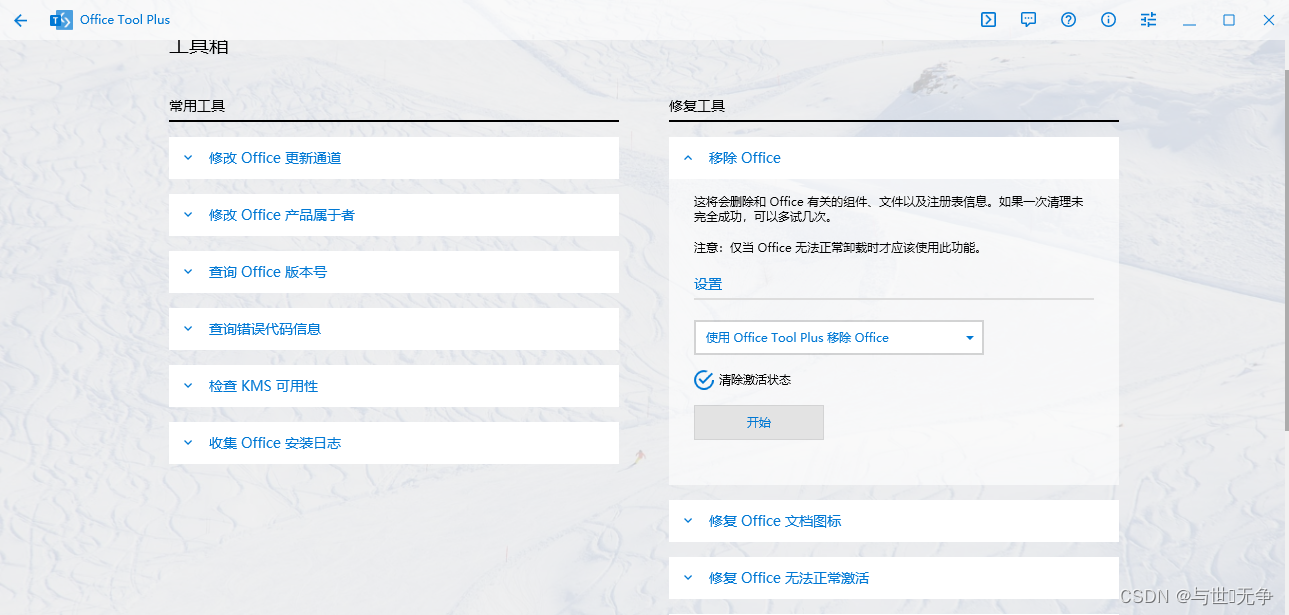The height and width of the screenshot is (615, 1289).
Task: Expand 收集 Office 安装日志 section
Action: point(394,443)
